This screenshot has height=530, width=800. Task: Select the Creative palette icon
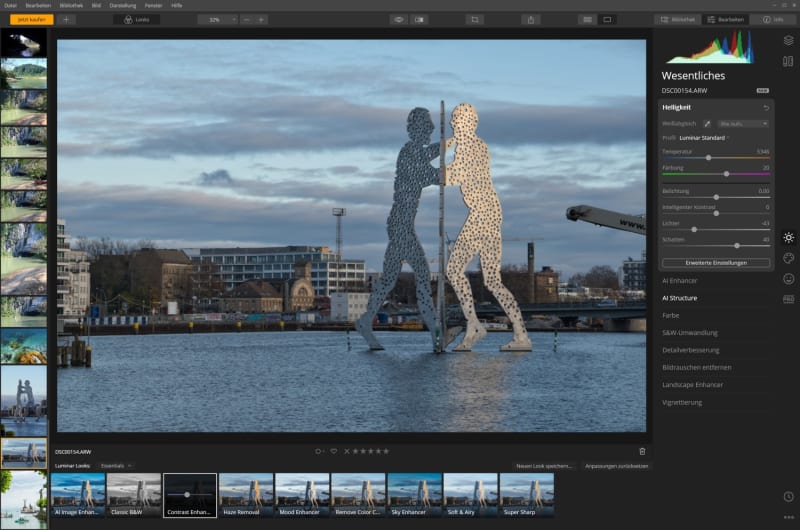coord(788,258)
